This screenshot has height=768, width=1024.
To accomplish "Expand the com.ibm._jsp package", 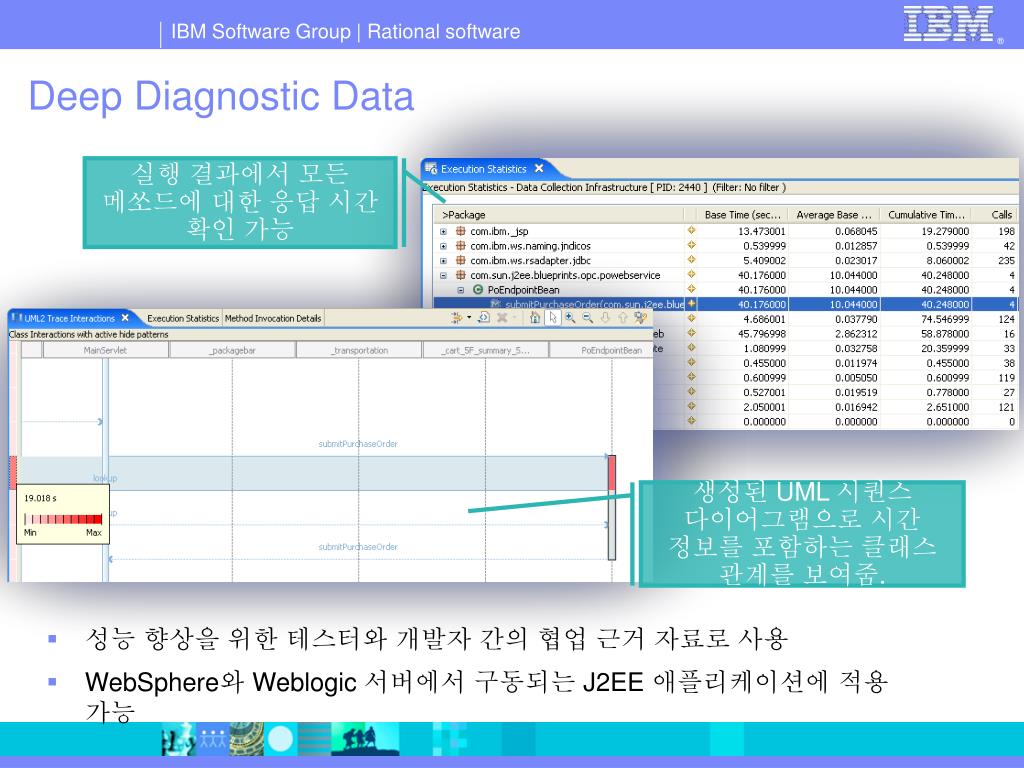I will pos(443,231).
